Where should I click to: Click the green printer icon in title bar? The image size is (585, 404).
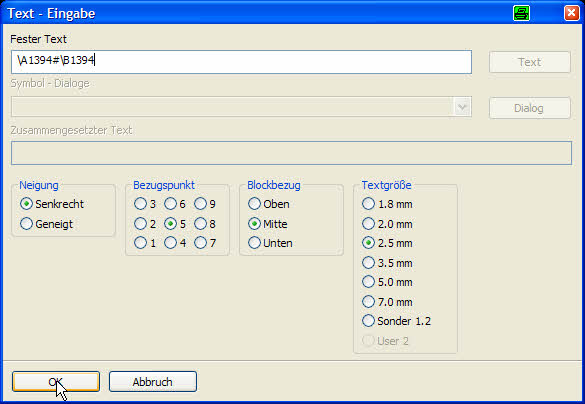click(521, 13)
